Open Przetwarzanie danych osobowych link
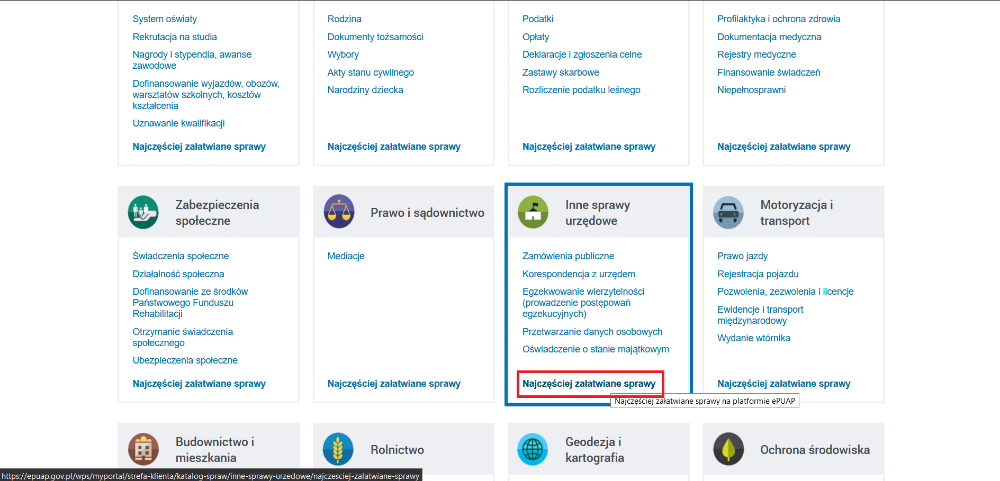The height and width of the screenshot is (481, 1000). 592,331
